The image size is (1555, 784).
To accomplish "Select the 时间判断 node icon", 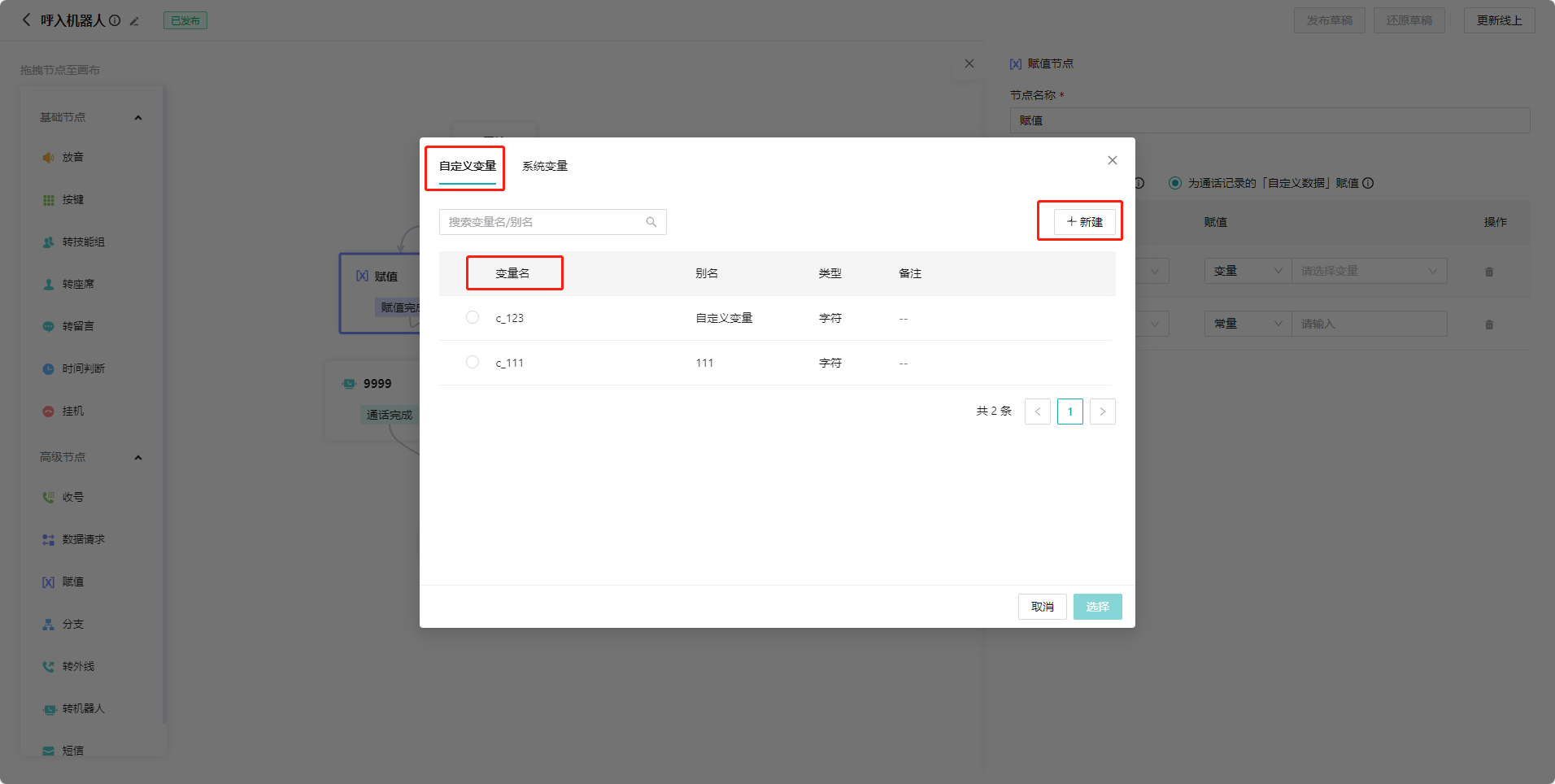I will (x=49, y=368).
